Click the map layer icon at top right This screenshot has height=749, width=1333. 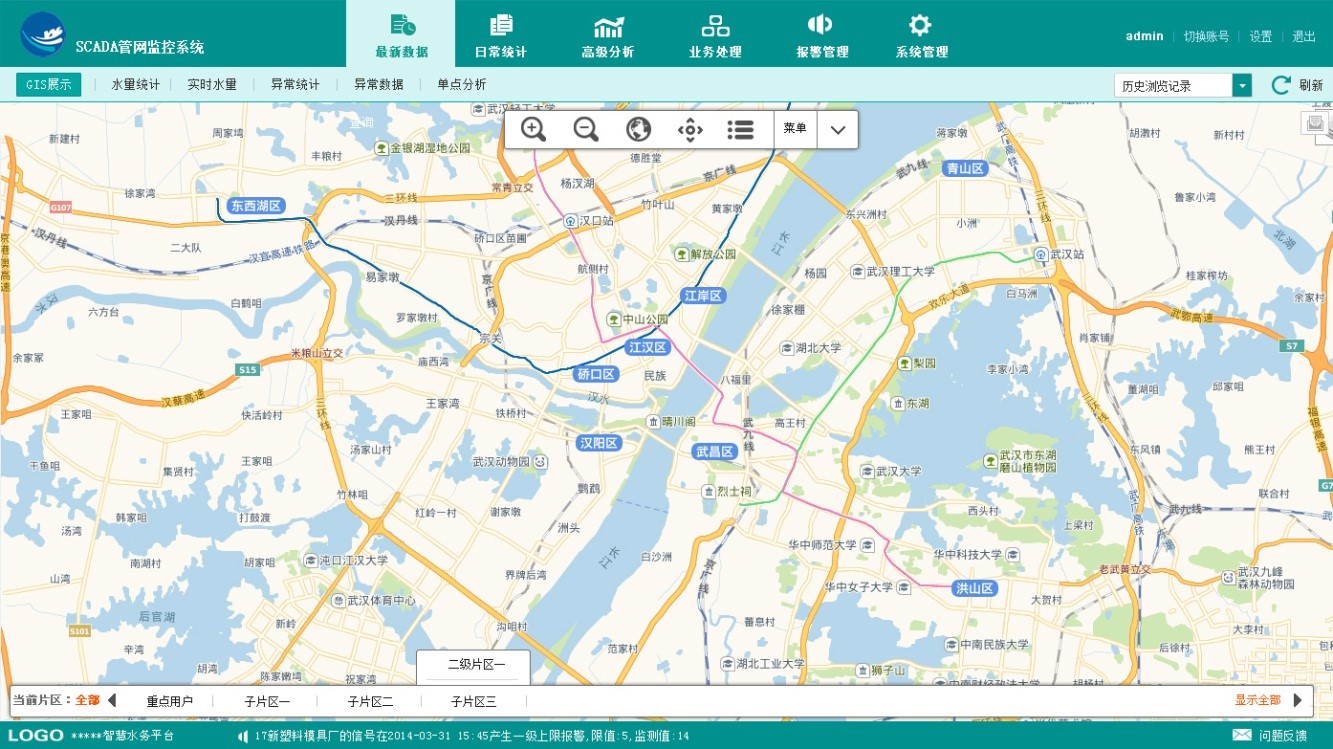[x=1315, y=124]
